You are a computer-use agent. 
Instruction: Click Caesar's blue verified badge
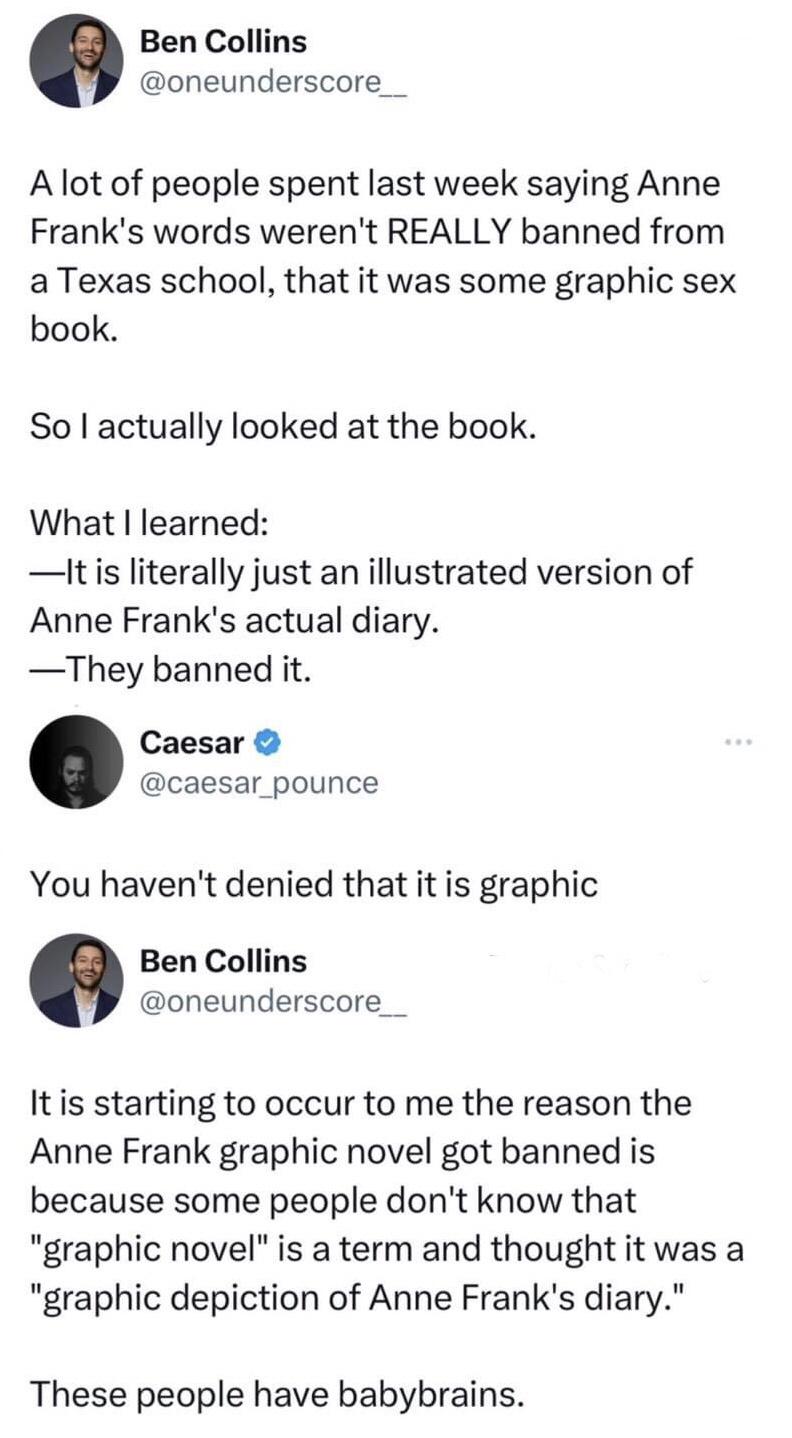click(269, 742)
